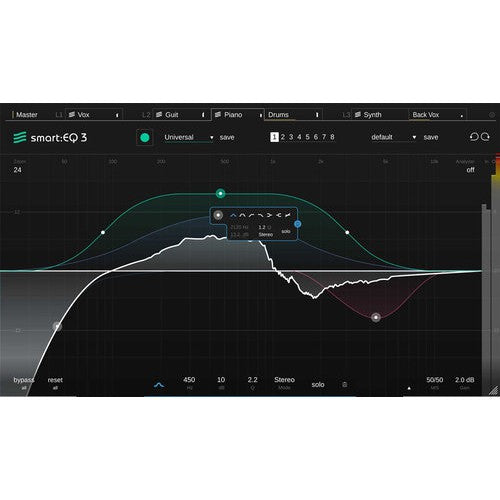The height and width of the screenshot is (500, 500).
Task: Save the Universal profile
Action: click(227, 137)
